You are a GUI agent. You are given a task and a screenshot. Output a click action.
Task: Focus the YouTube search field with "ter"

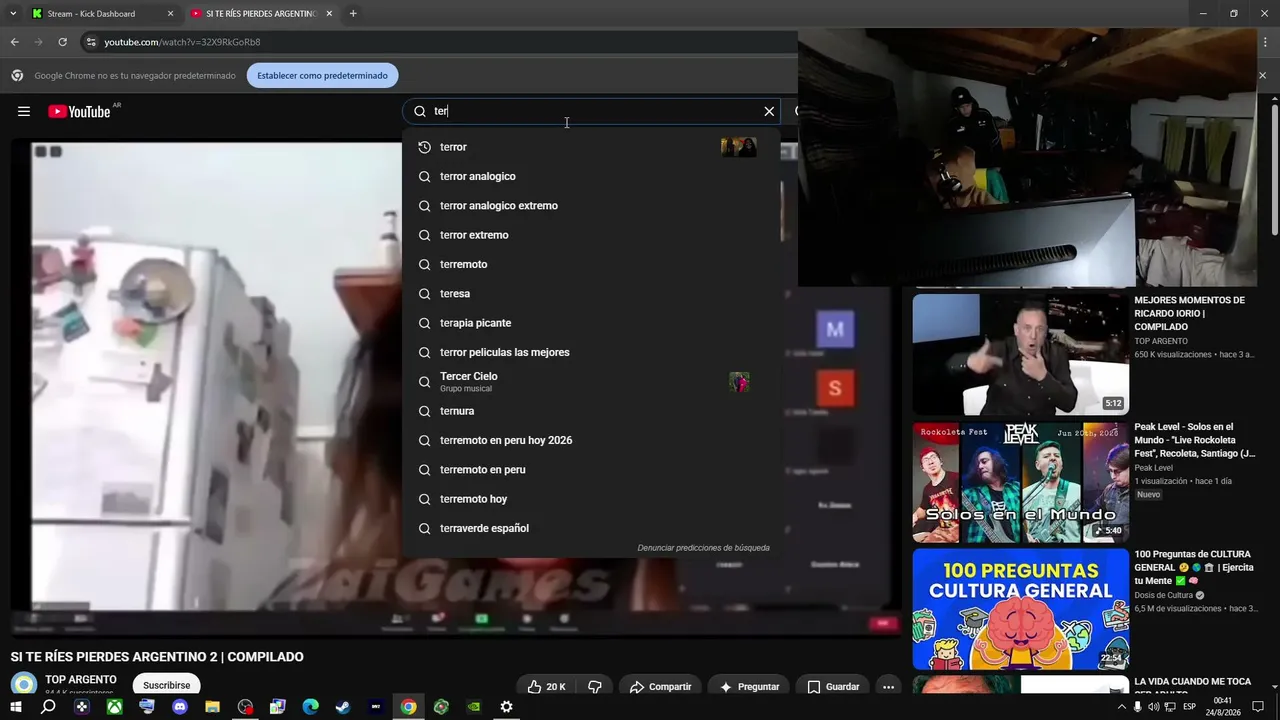tap(590, 111)
